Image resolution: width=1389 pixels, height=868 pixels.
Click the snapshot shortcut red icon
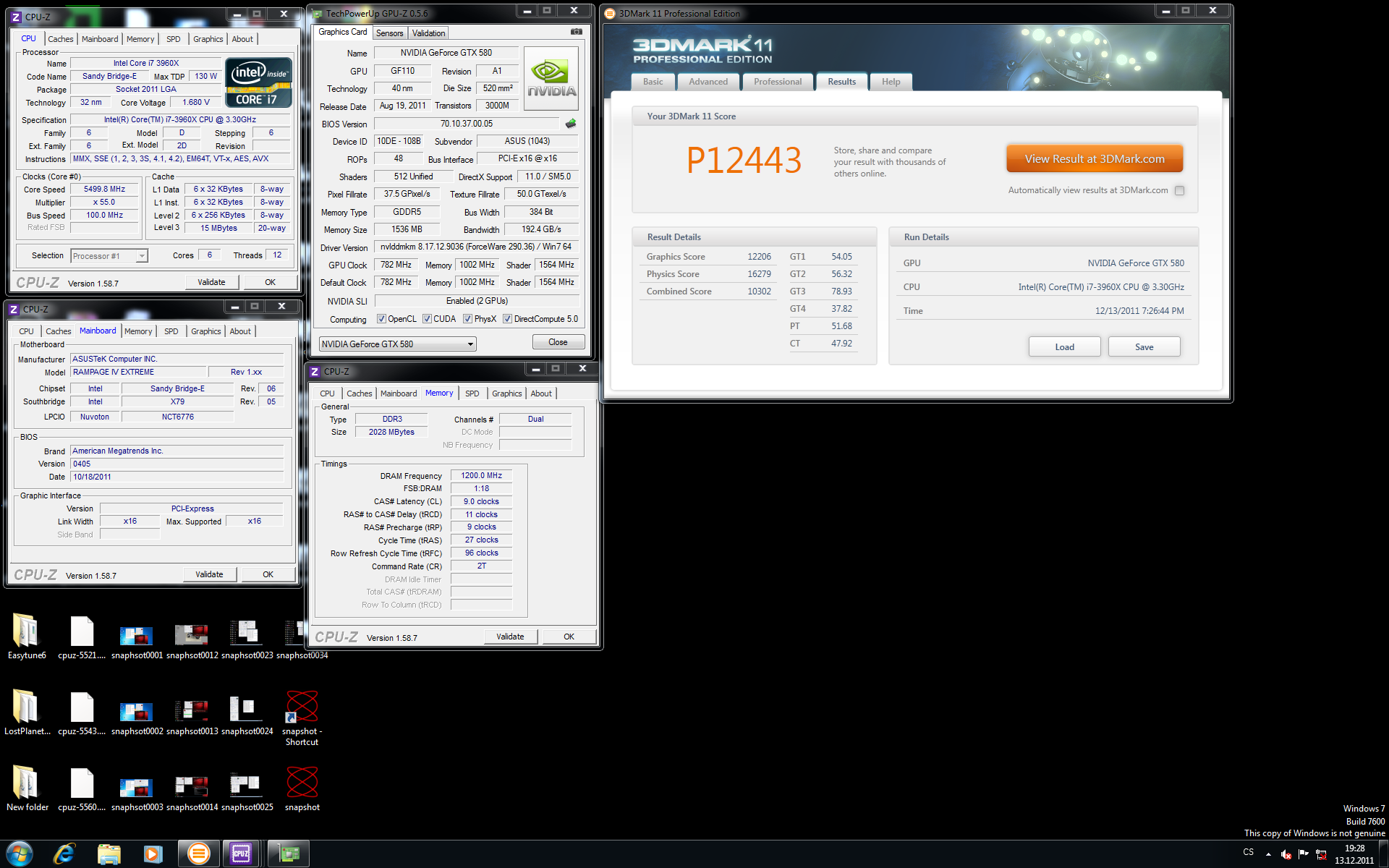pyautogui.click(x=301, y=711)
